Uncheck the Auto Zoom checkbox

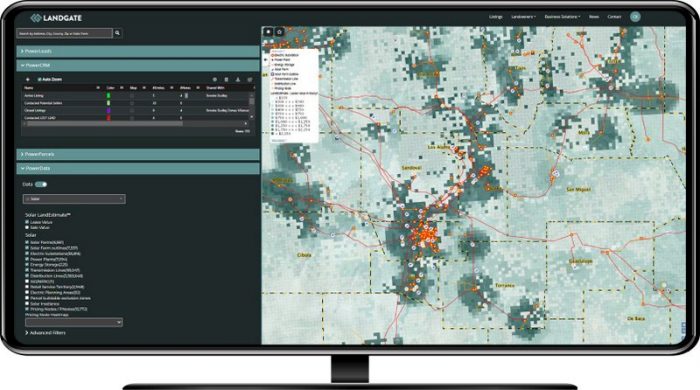39,79
